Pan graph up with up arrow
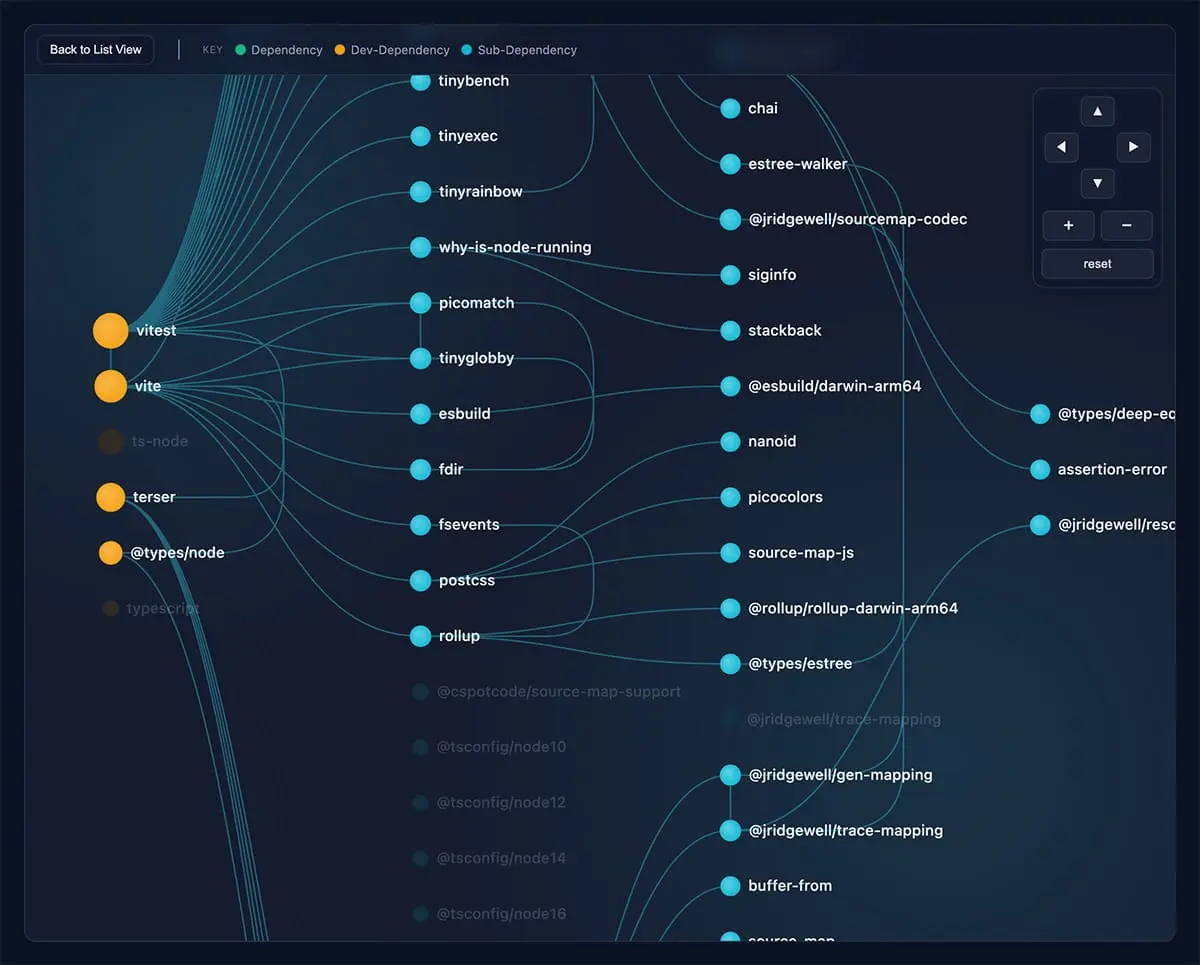 click(1097, 112)
